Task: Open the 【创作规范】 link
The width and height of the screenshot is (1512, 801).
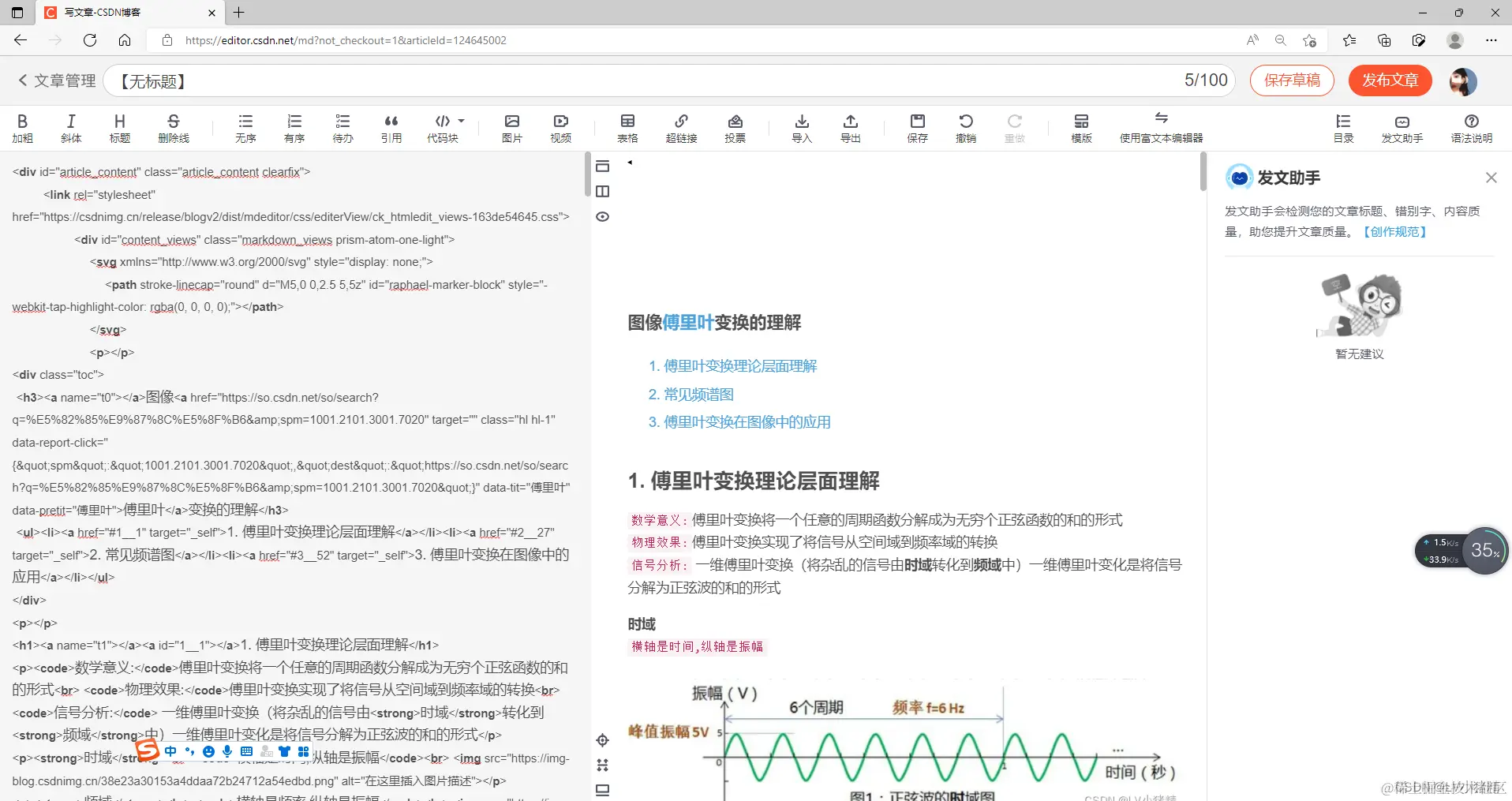Action: point(1394,231)
